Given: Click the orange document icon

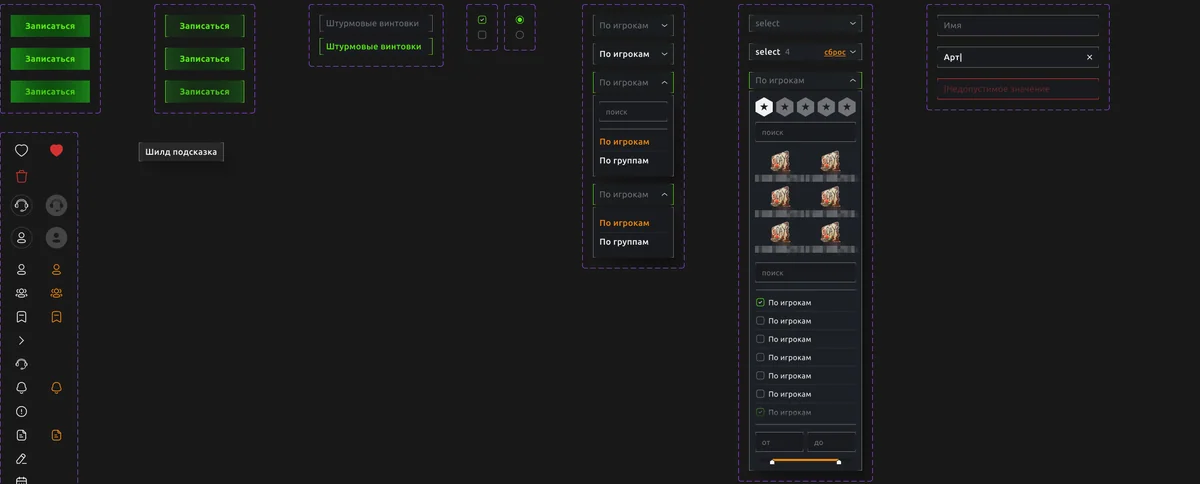Looking at the screenshot, I should (x=56, y=435).
